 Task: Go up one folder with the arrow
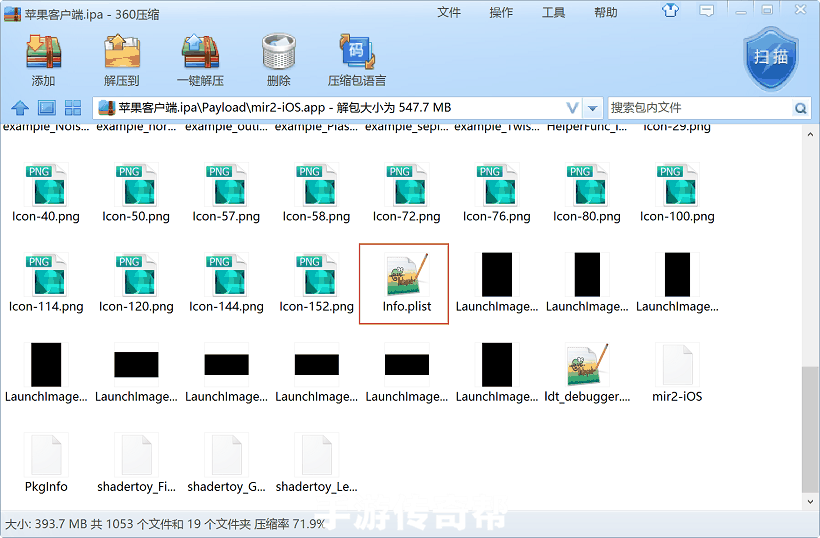pyautogui.click(x=20, y=108)
